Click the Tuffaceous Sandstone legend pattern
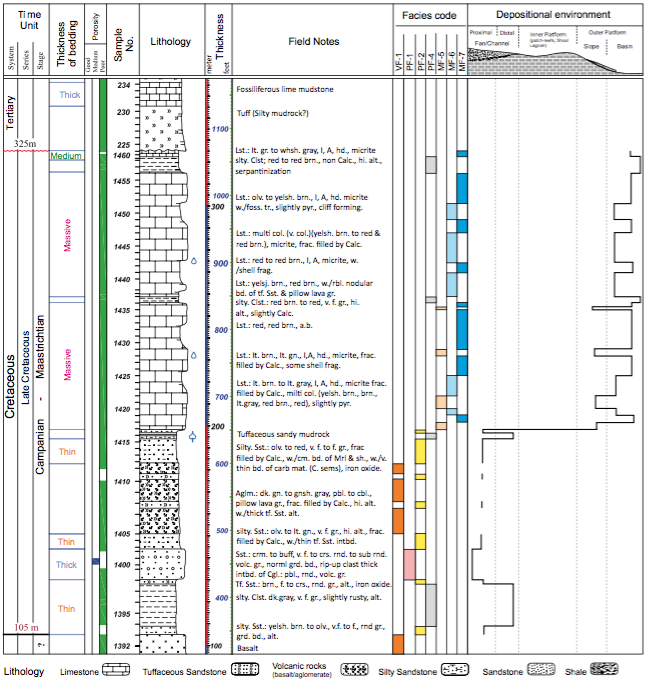 click(240, 671)
